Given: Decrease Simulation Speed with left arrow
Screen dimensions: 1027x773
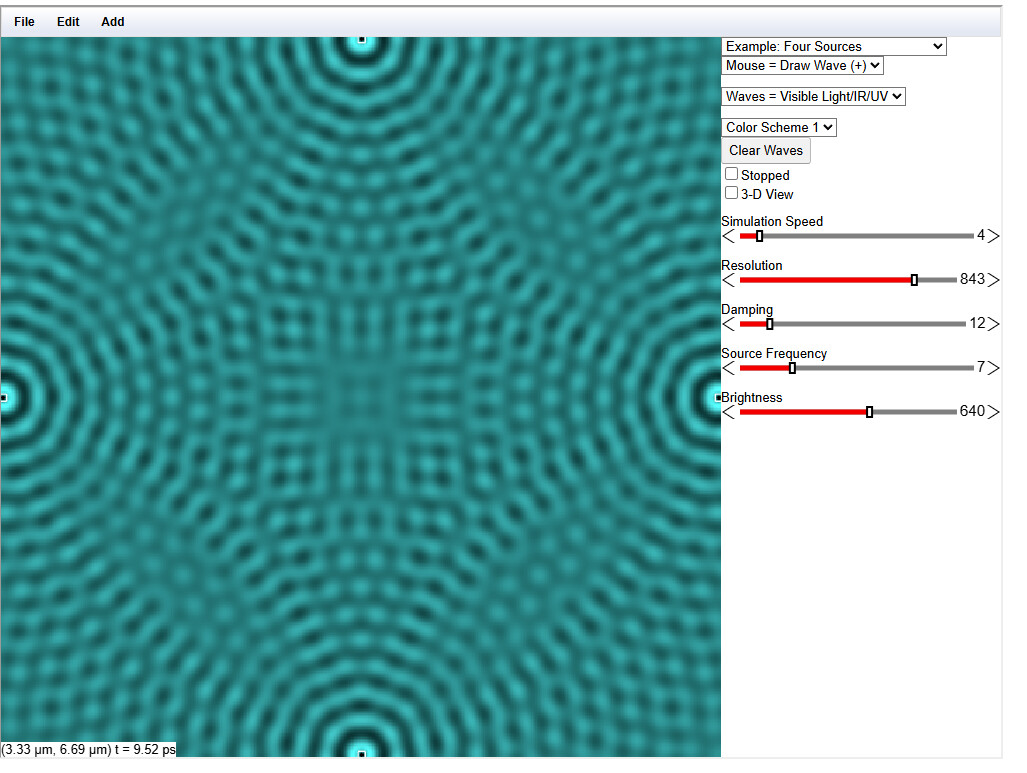Looking at the screenshot, I should click(x=727, y=236).
